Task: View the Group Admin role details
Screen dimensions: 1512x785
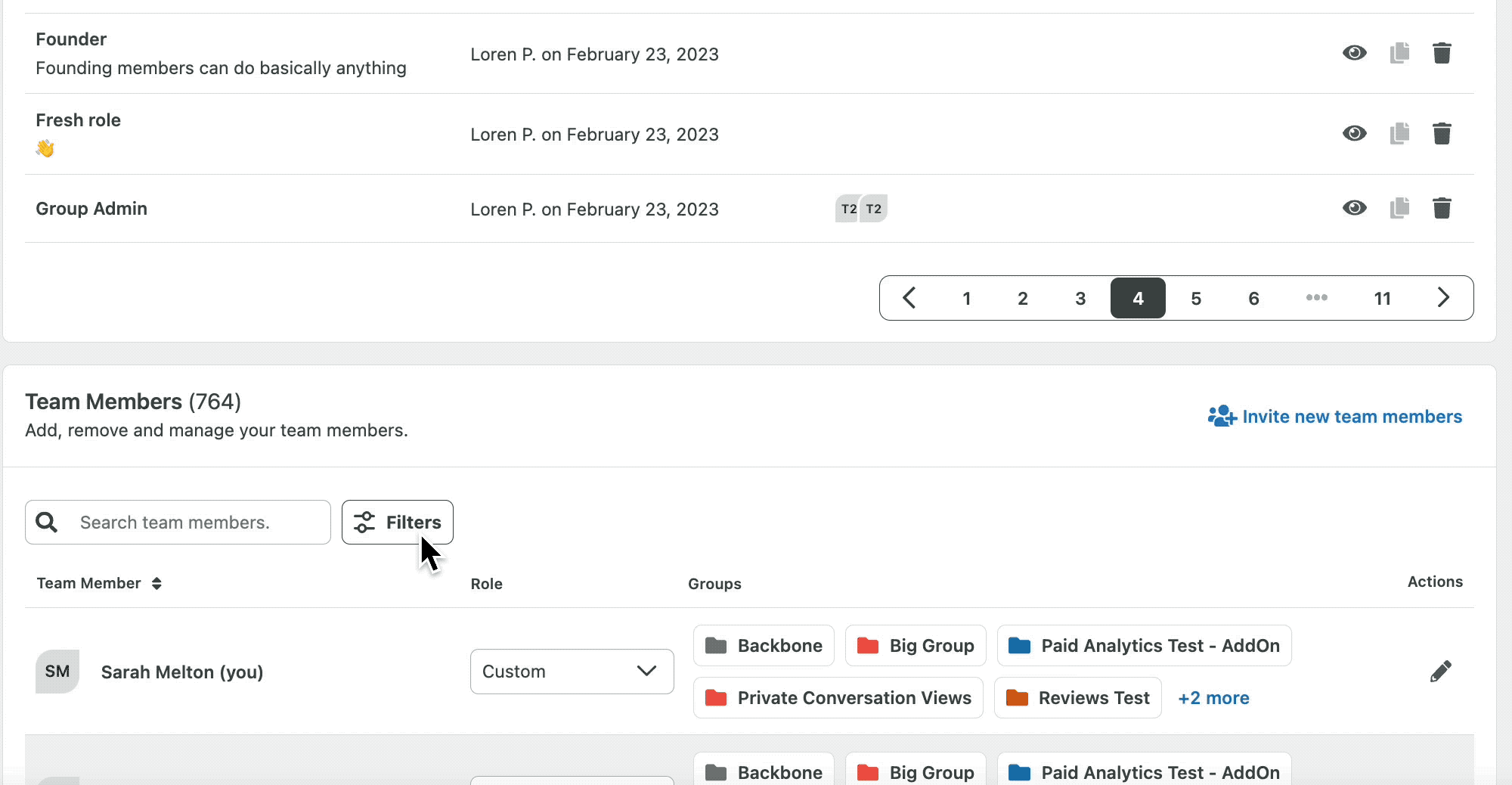Action: point(1354,208)
